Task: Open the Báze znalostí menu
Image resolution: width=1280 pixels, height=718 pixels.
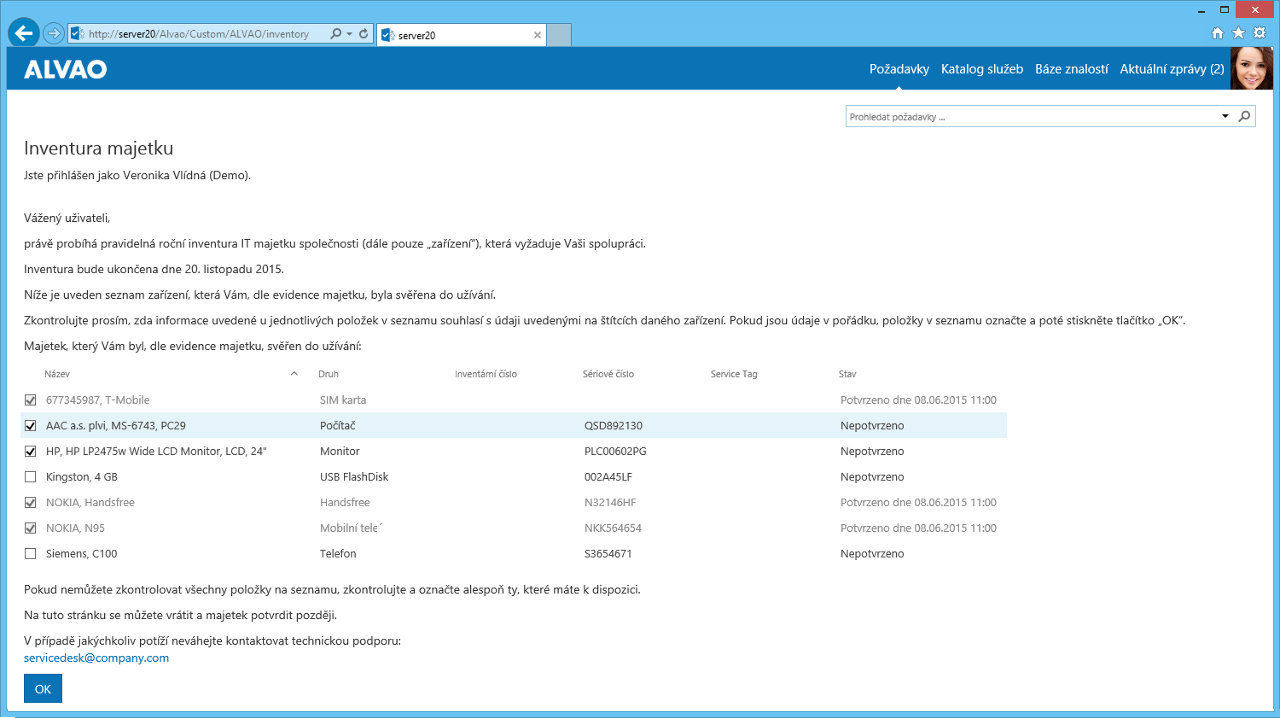Action: pyautogui.click(x=1071, y=69)
